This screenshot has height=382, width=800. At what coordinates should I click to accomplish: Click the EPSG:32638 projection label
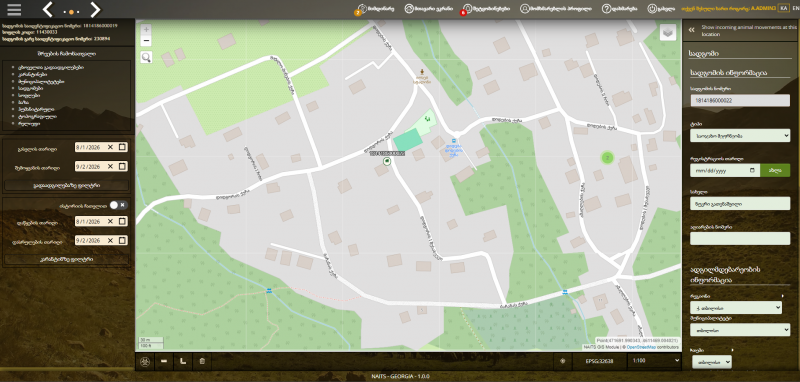pyautogui.click(x=598, y=361)
